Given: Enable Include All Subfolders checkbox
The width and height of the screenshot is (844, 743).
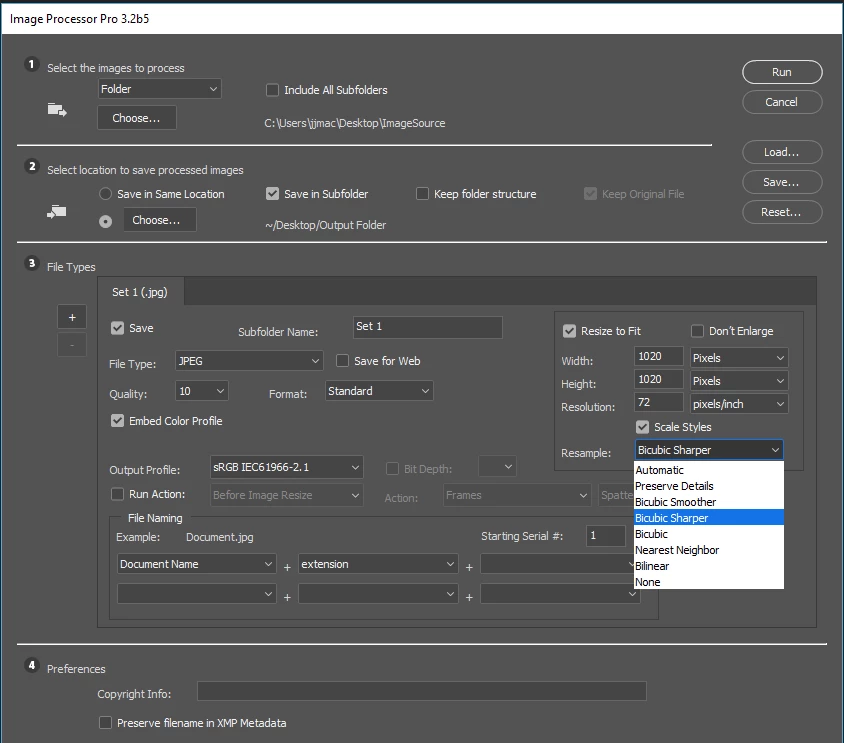Looking at the screenshot, I should [272, 90].
